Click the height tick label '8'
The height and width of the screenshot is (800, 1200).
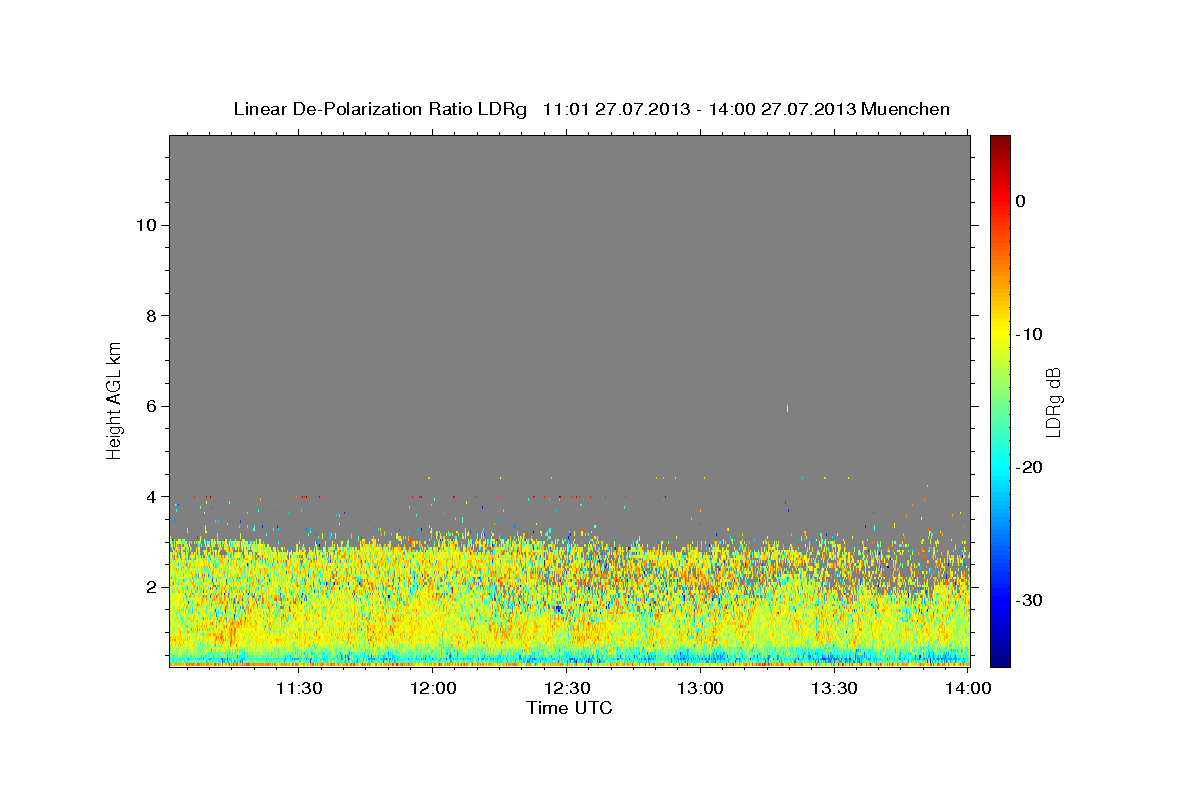click(150, 316)
